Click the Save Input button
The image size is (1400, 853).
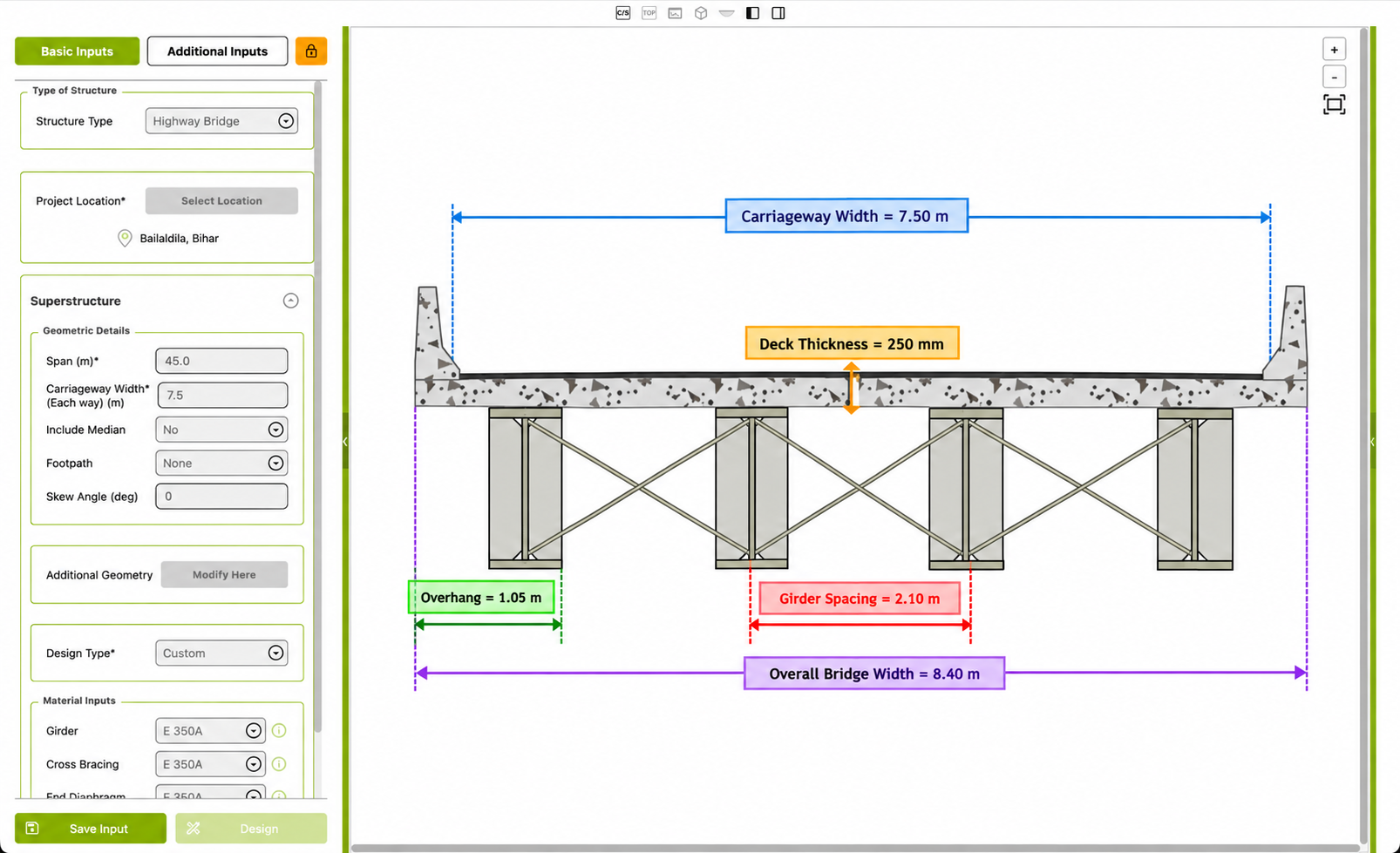pos(91,828)
